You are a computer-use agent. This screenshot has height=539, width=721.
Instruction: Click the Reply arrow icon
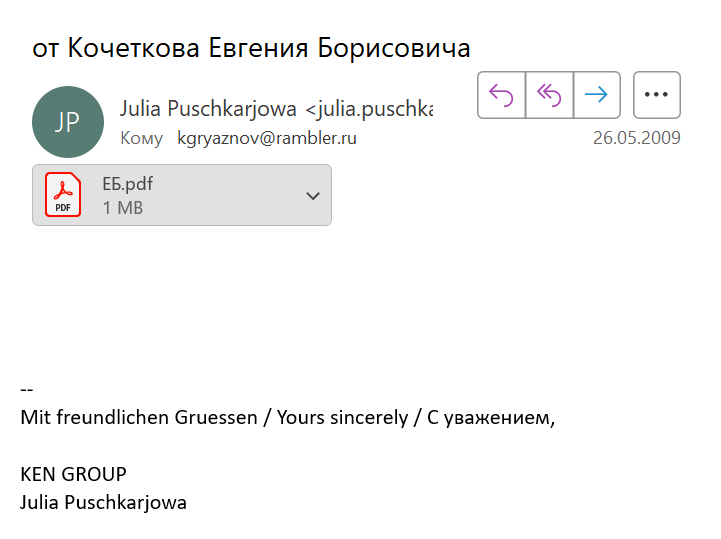coord(501,95)
